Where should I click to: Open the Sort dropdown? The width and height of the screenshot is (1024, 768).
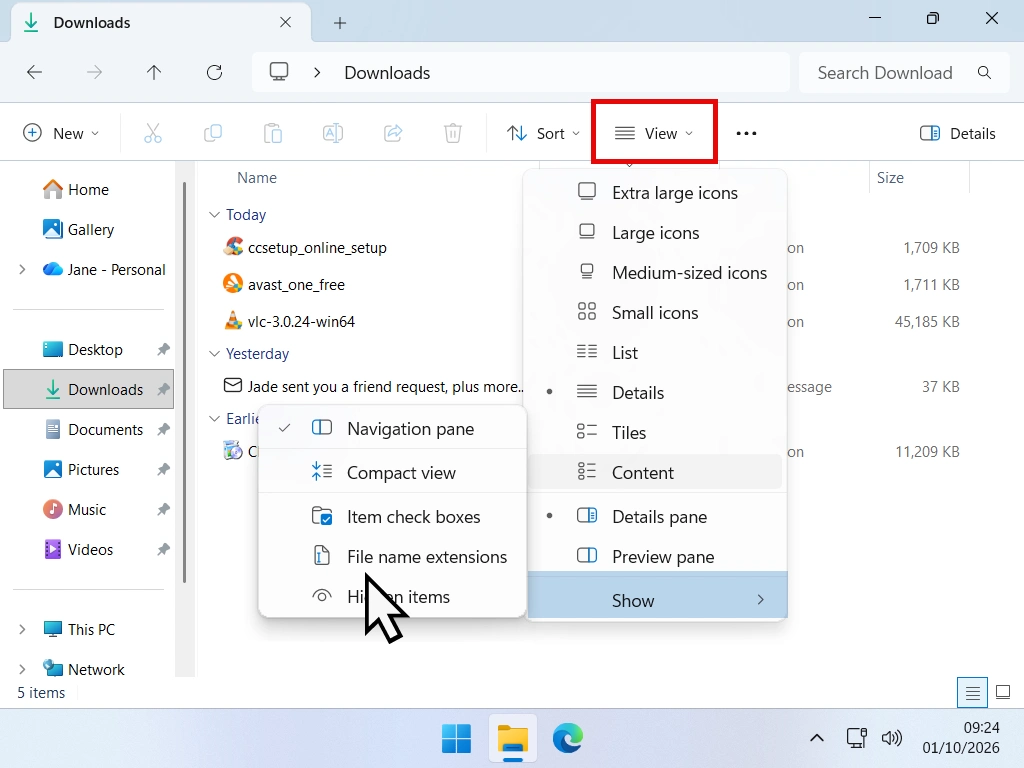(x=543, y=133)
